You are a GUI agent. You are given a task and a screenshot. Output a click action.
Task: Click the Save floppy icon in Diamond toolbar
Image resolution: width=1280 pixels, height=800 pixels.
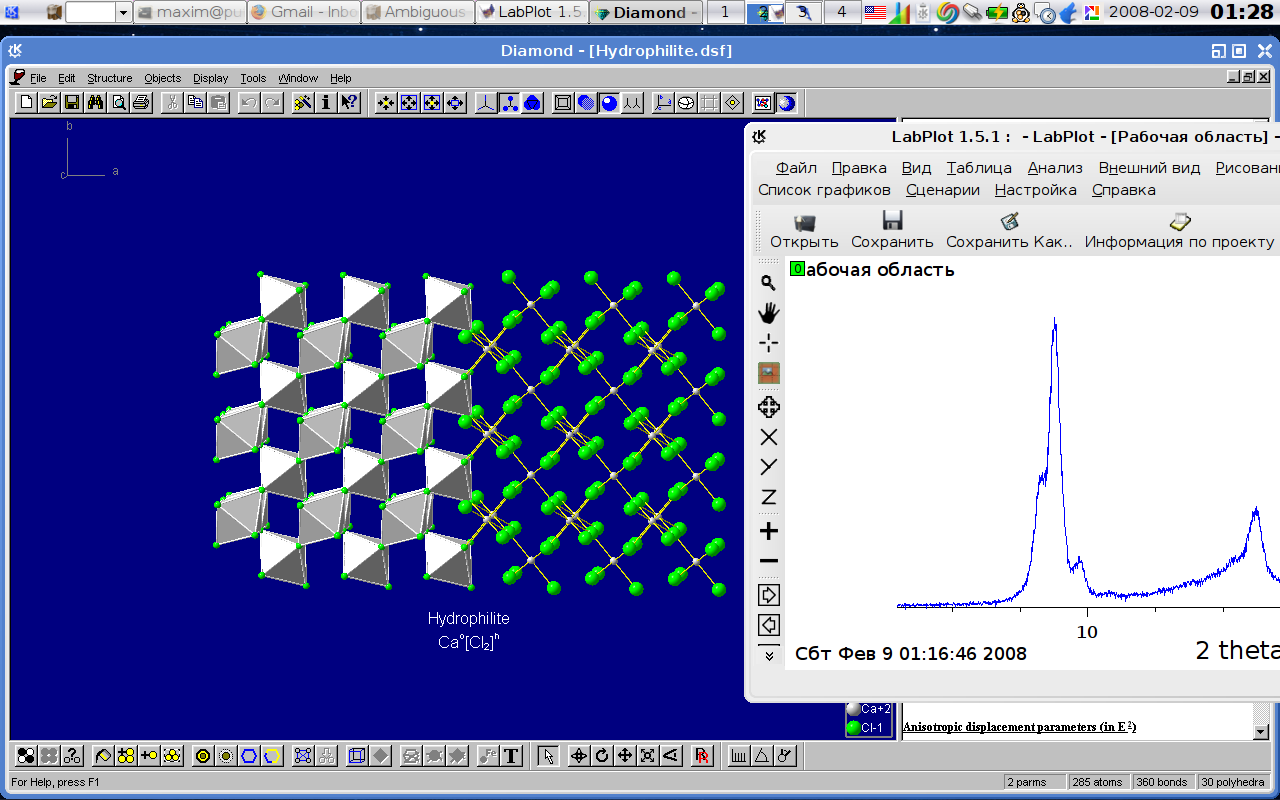[72, 102]
